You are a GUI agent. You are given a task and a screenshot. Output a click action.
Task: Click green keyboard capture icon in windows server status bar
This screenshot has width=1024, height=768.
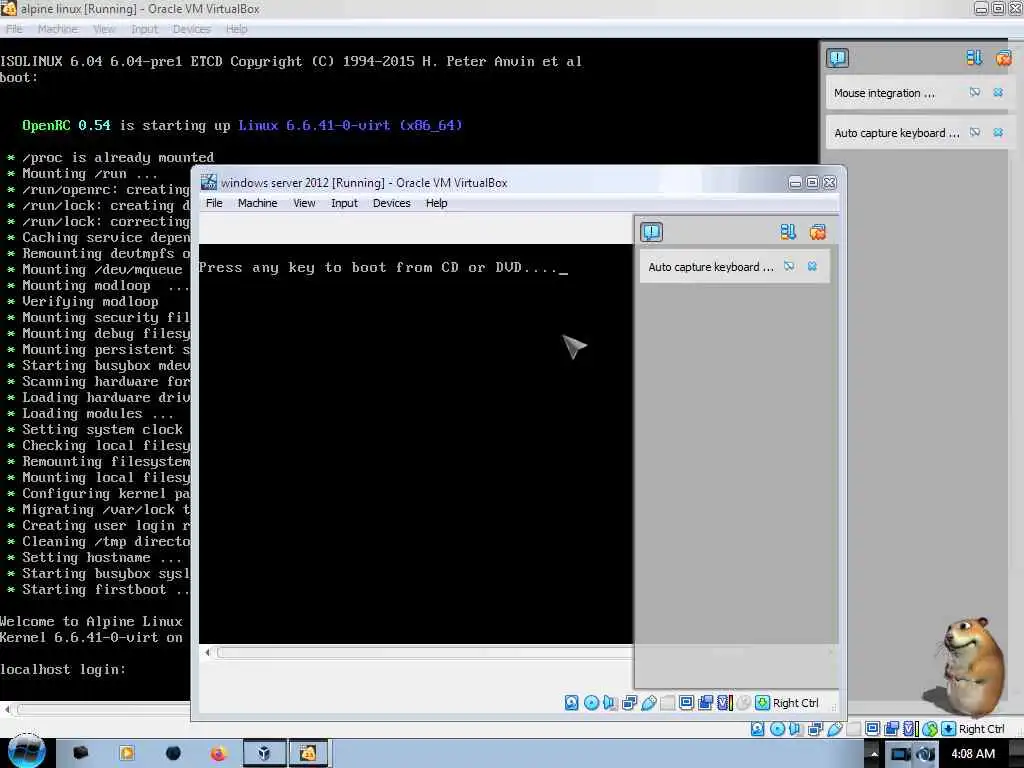click(x=762, y=703)
